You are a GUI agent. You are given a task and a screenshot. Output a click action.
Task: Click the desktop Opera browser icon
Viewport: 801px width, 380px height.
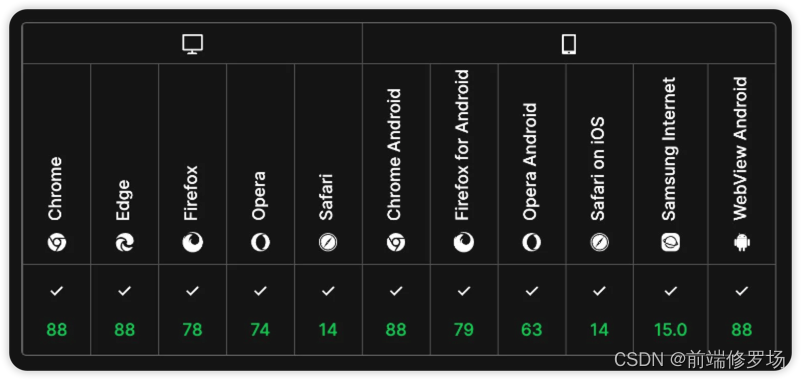point(261,242)
